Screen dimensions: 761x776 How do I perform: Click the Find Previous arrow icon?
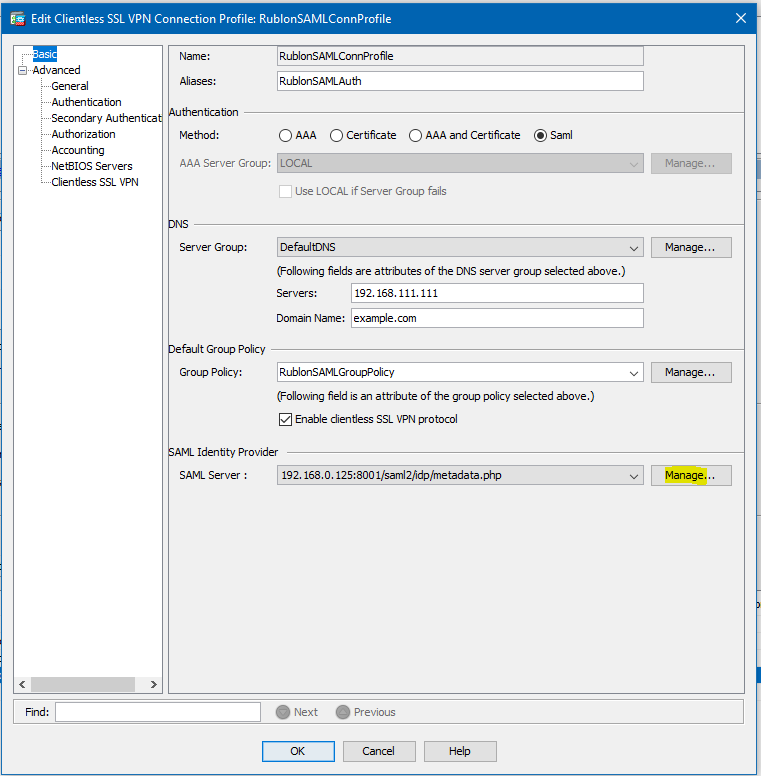click(x=343, y=712)
